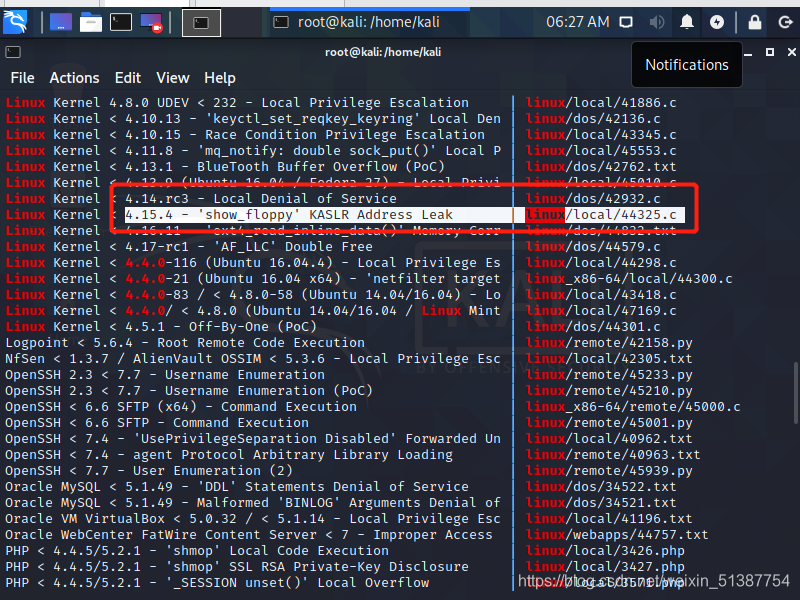Click the terminal window title icon
Image resolution: width=800 pixels, height=600 pixels.
coord(13,52)
